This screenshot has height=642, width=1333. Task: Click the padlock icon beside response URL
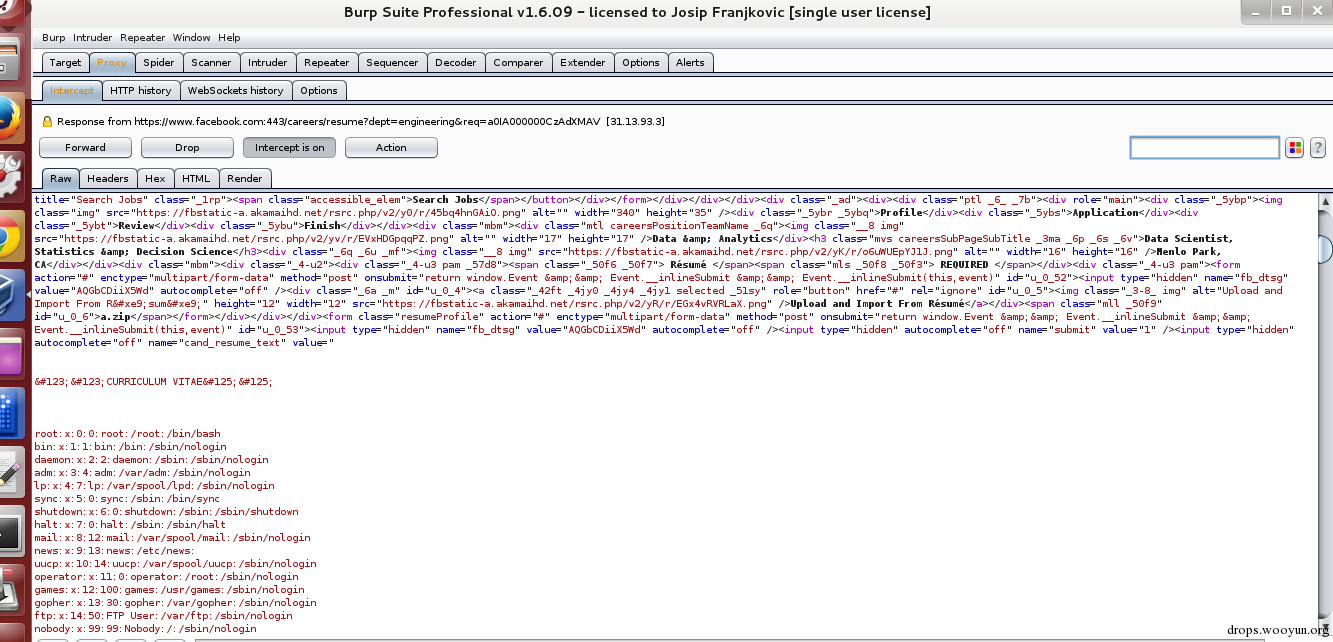[x=47, y=121]
